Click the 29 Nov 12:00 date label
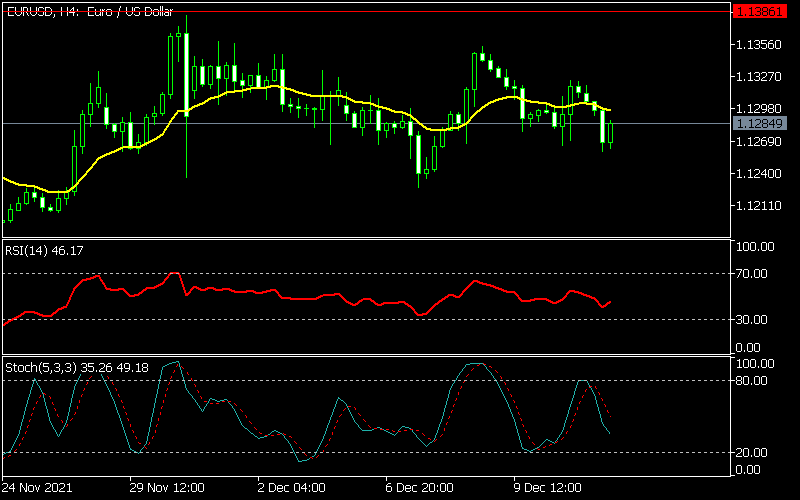This screenshot has height=500, width=800. pyautogui.click(x=167, y=487)
